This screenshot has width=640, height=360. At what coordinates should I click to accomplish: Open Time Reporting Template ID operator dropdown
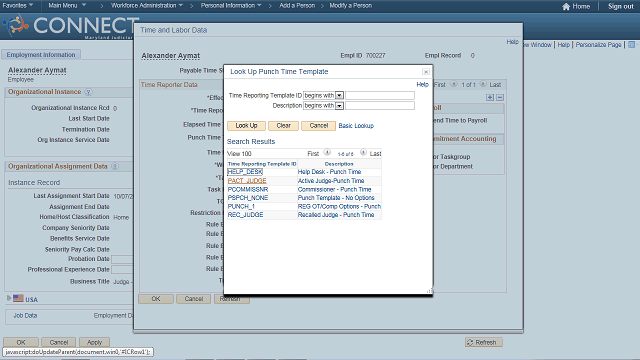pos(339,96)
